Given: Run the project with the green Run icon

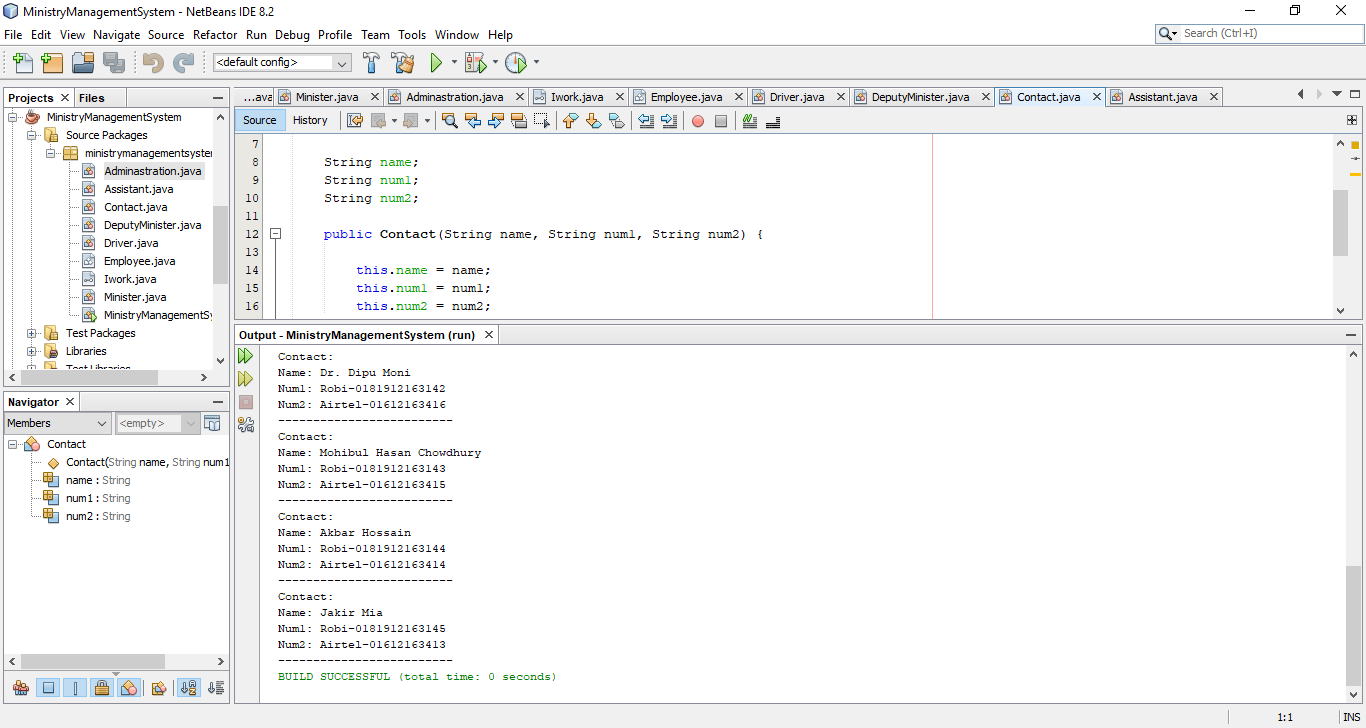Looking at the screenshot, I should (x=438, y=61).
